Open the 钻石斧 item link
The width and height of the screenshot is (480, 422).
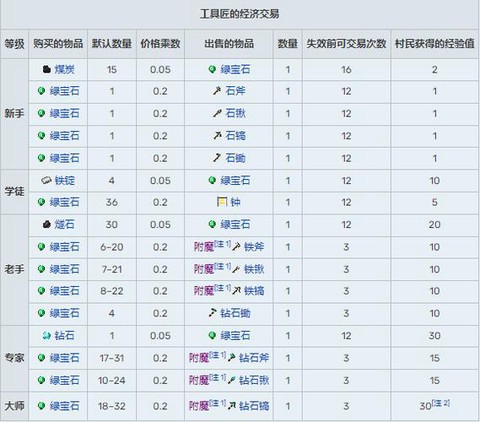tap(254, 358)
